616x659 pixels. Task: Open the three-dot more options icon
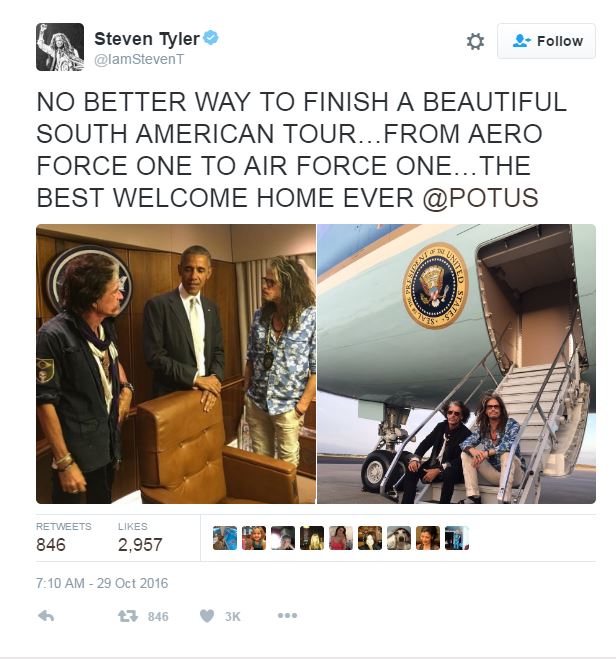(x=287, y=616)
